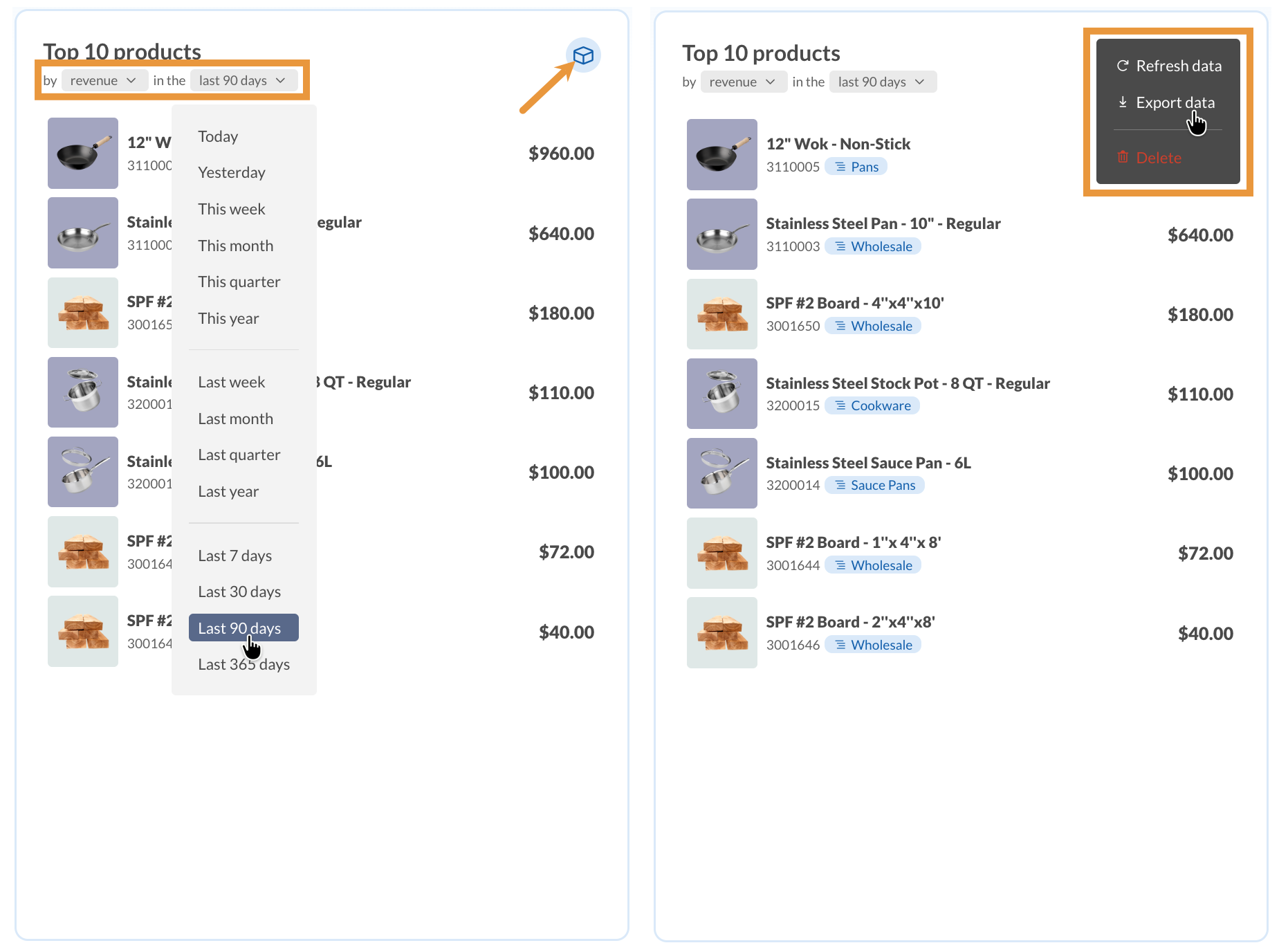Screen dimensions: 1288x952
Task: Choose Last 7 days option
Action: point(234,556)
